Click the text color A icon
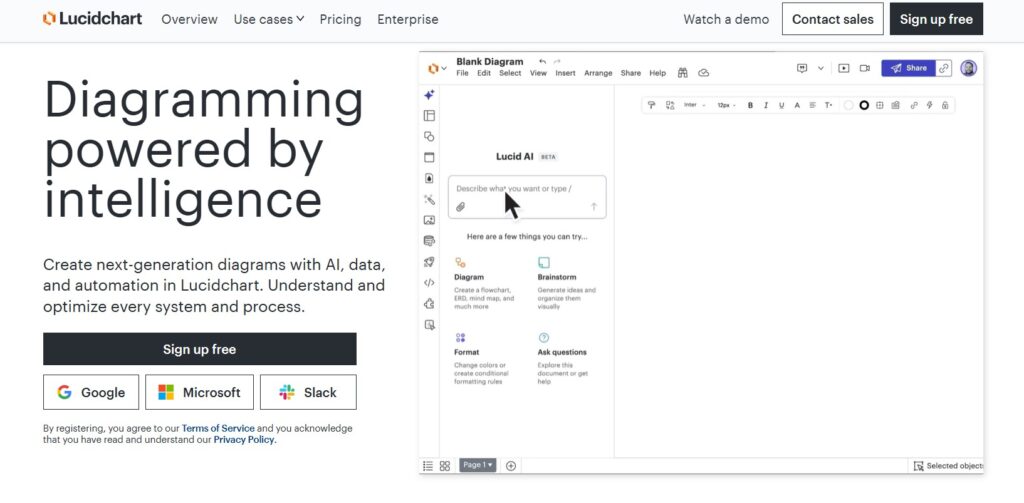The height and width of the screenshot is (503, 1024). click(x=797, y=105)
